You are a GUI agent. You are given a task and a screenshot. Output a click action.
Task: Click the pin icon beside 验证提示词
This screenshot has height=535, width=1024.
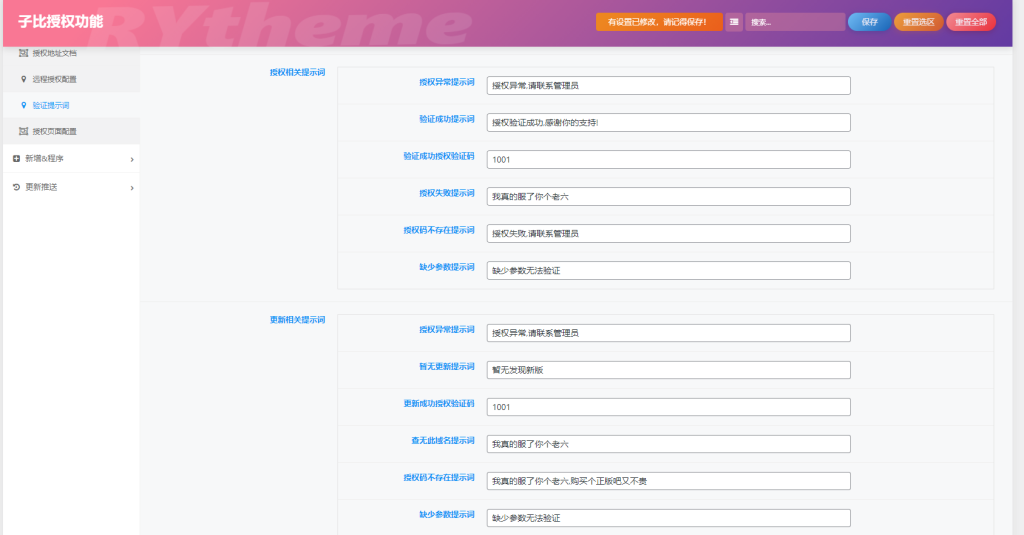pyautogui.click(x=24, y=105)
